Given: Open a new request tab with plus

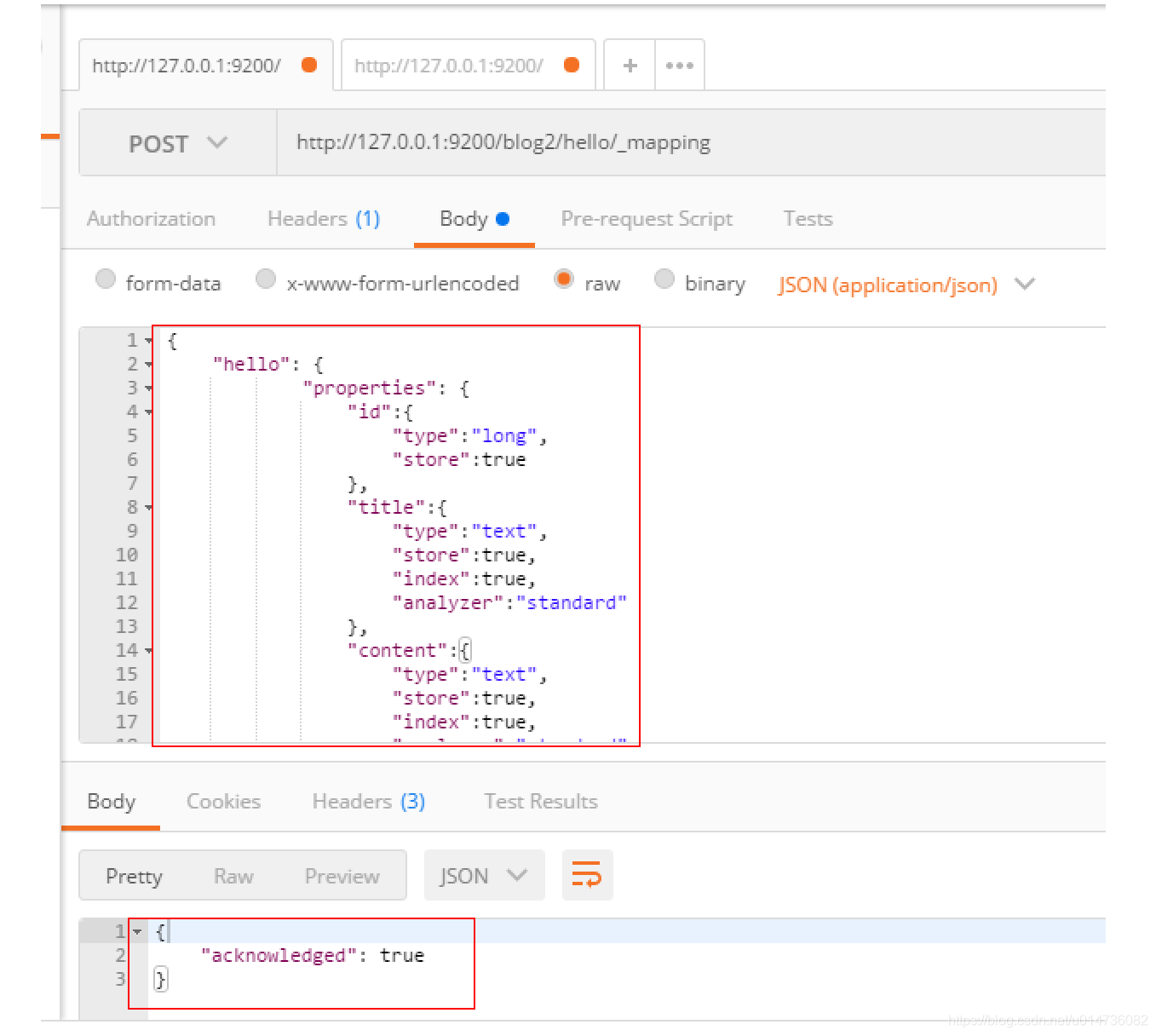Looking at the screenshot, I should [x=630, y=66].
